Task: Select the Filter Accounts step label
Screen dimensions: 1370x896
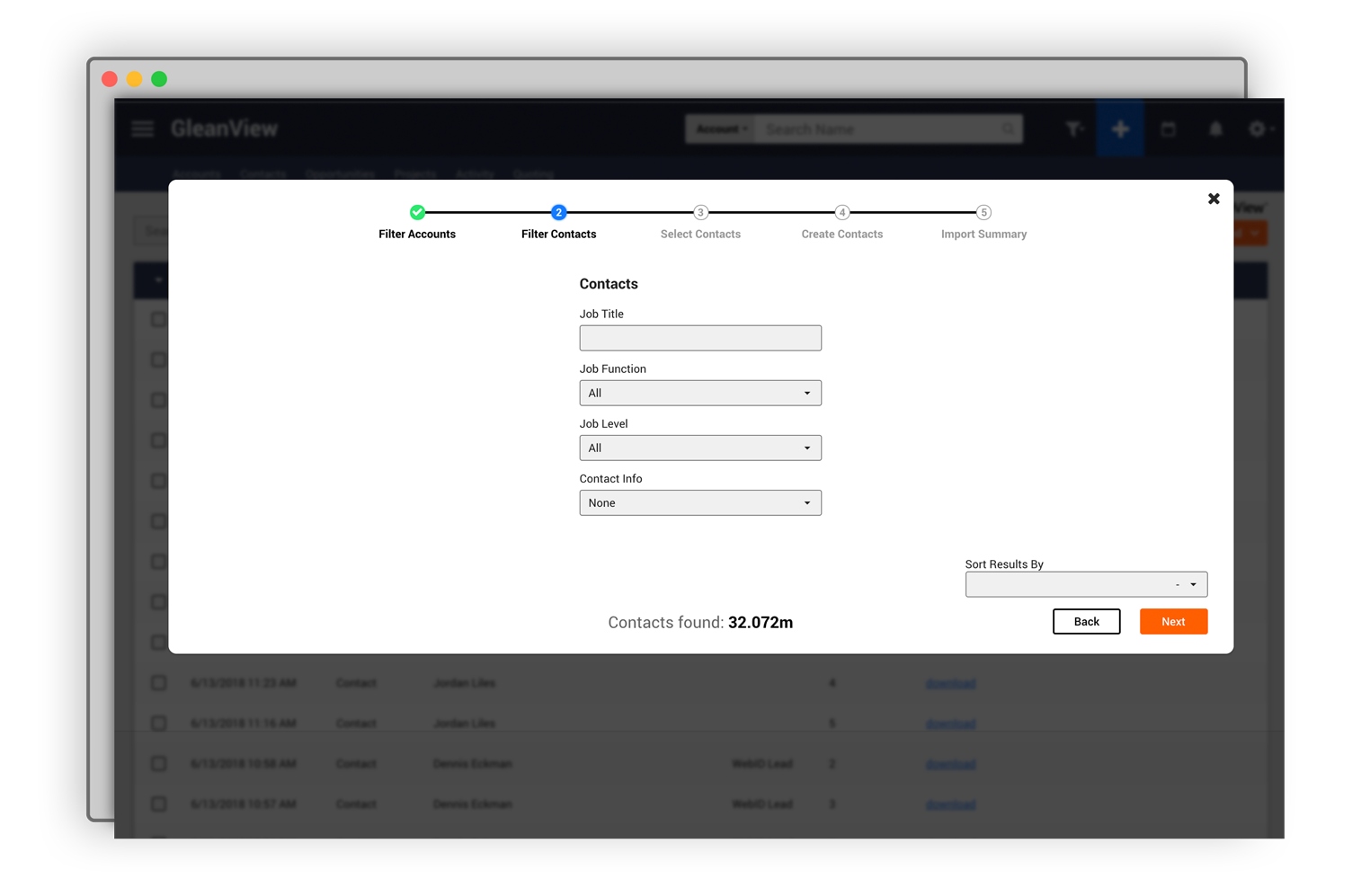Action: [417, 234]
